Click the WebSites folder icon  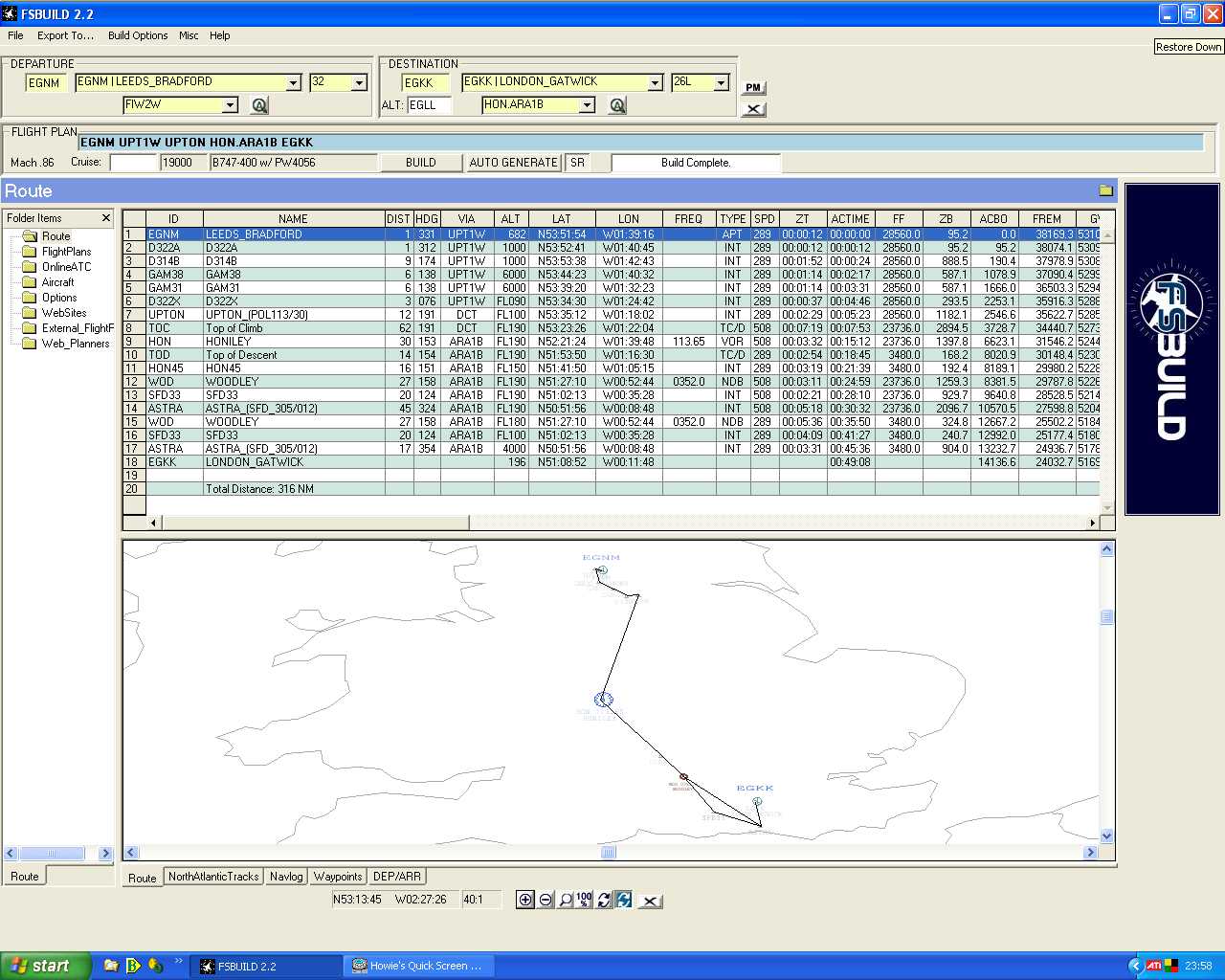pyautogui.click(x=29, y=313)
